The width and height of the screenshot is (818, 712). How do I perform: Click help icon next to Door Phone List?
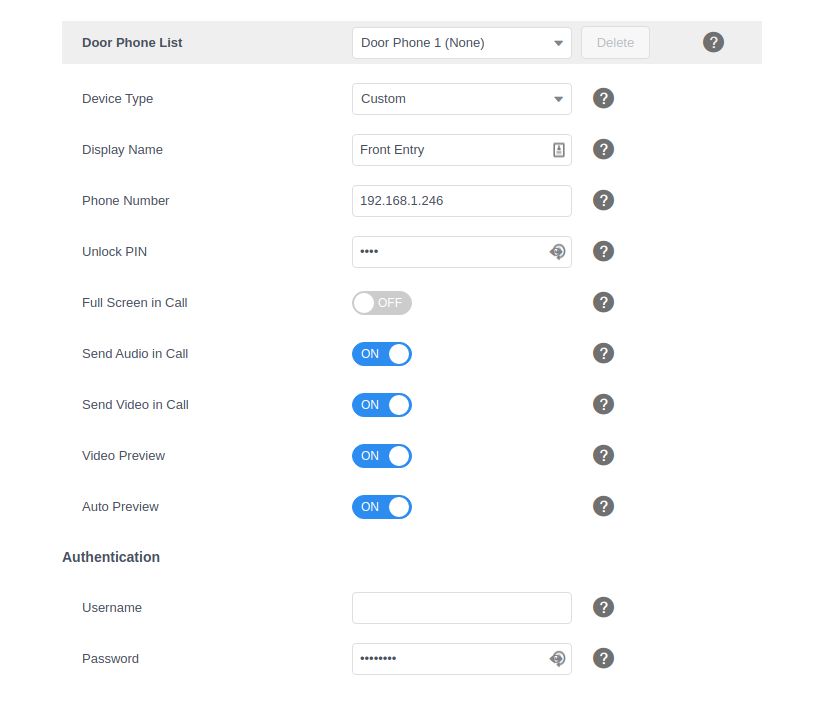713,42
